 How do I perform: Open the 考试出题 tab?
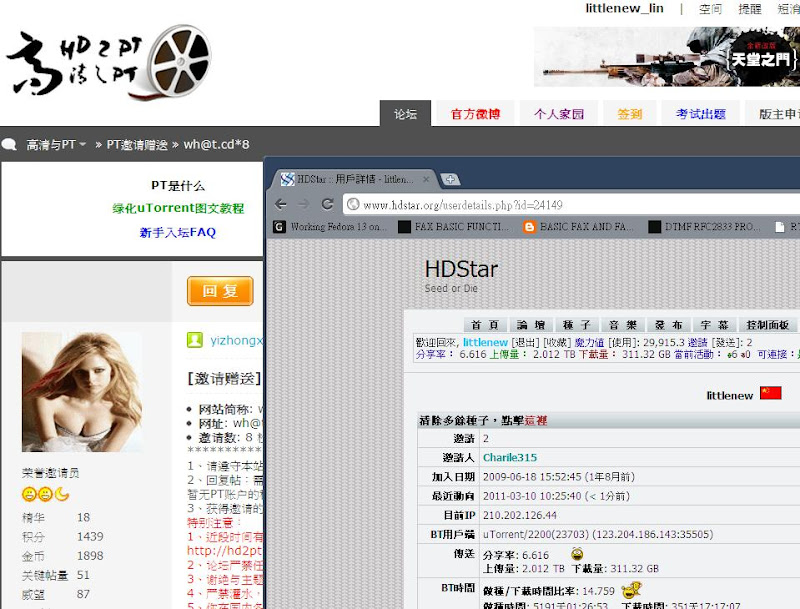coord(701,114)
